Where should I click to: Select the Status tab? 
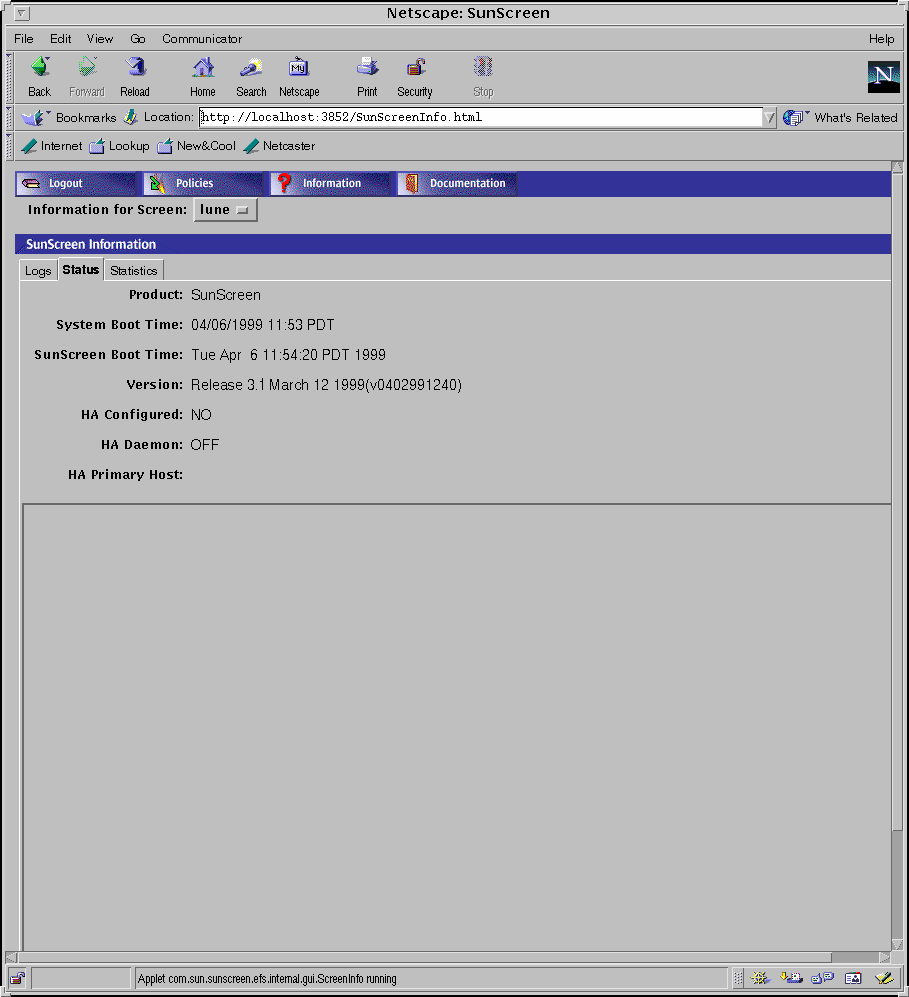pyautogui.click(x=81, y=270)
